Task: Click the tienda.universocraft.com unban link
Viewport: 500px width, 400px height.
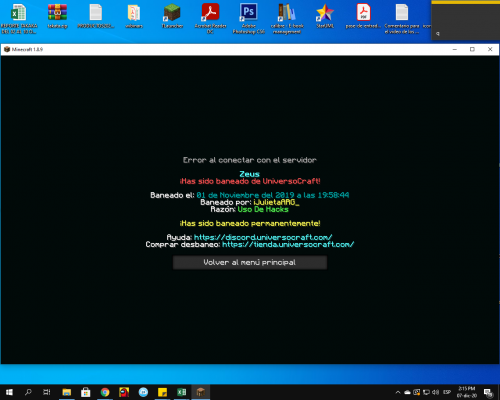Action: point(288,244)
